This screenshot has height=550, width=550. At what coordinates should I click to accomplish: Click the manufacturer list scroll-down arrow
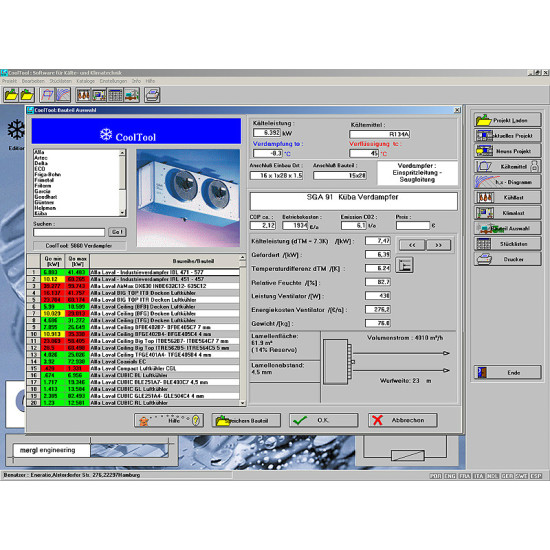122,213
